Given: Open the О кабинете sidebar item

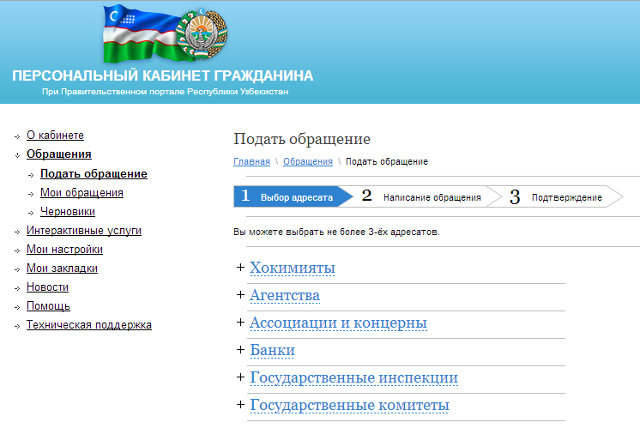Looking at the screenshot, I should tap(55, 135).
